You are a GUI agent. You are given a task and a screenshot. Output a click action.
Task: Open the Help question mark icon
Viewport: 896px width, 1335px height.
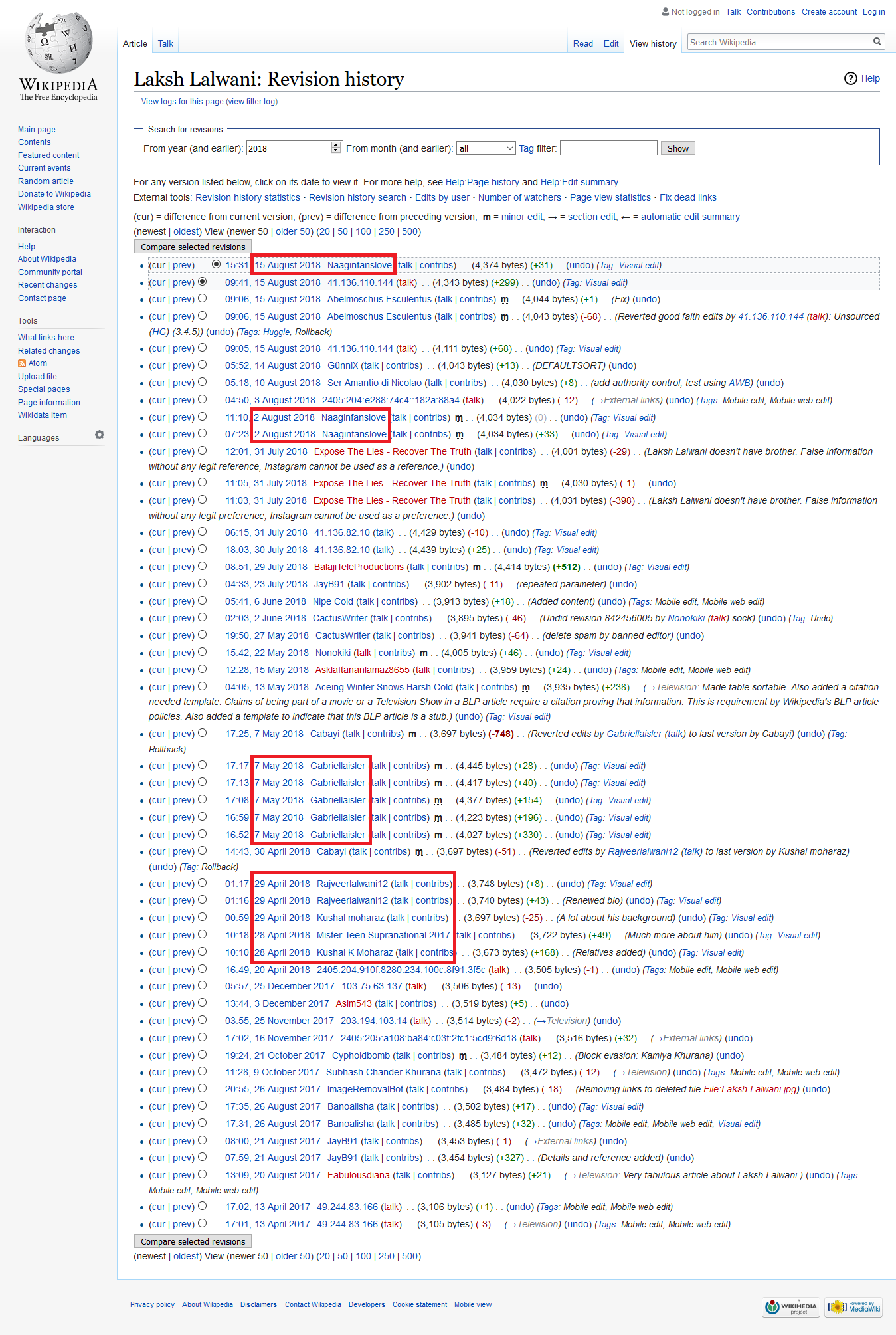point(851,78)
